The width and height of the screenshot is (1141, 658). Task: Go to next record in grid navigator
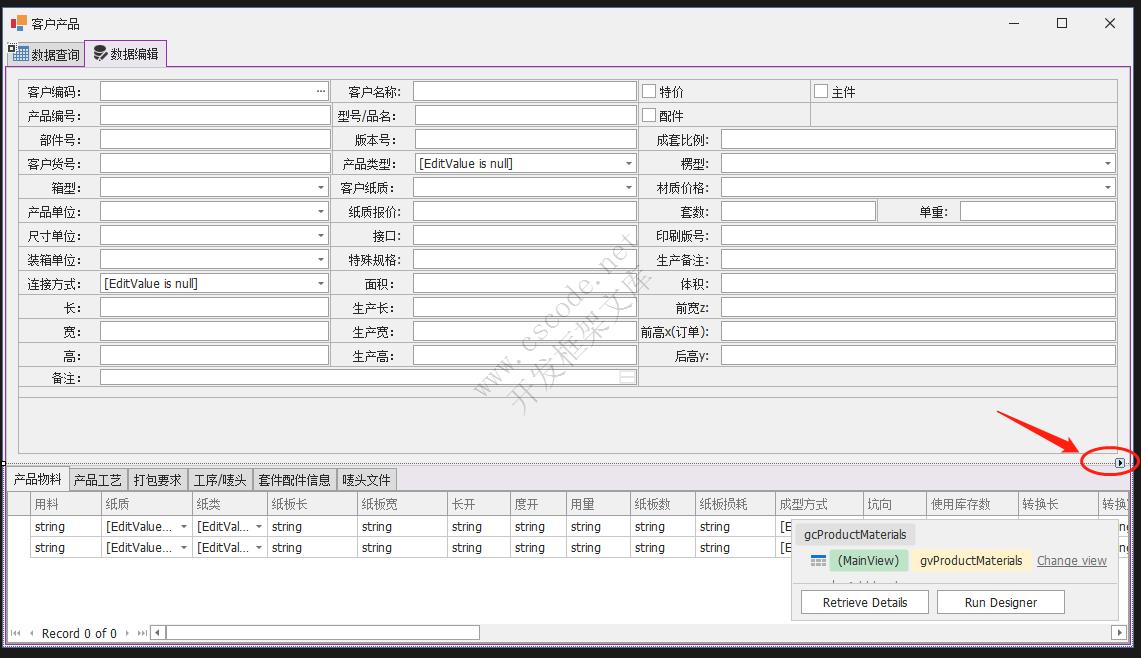[127, 633]
